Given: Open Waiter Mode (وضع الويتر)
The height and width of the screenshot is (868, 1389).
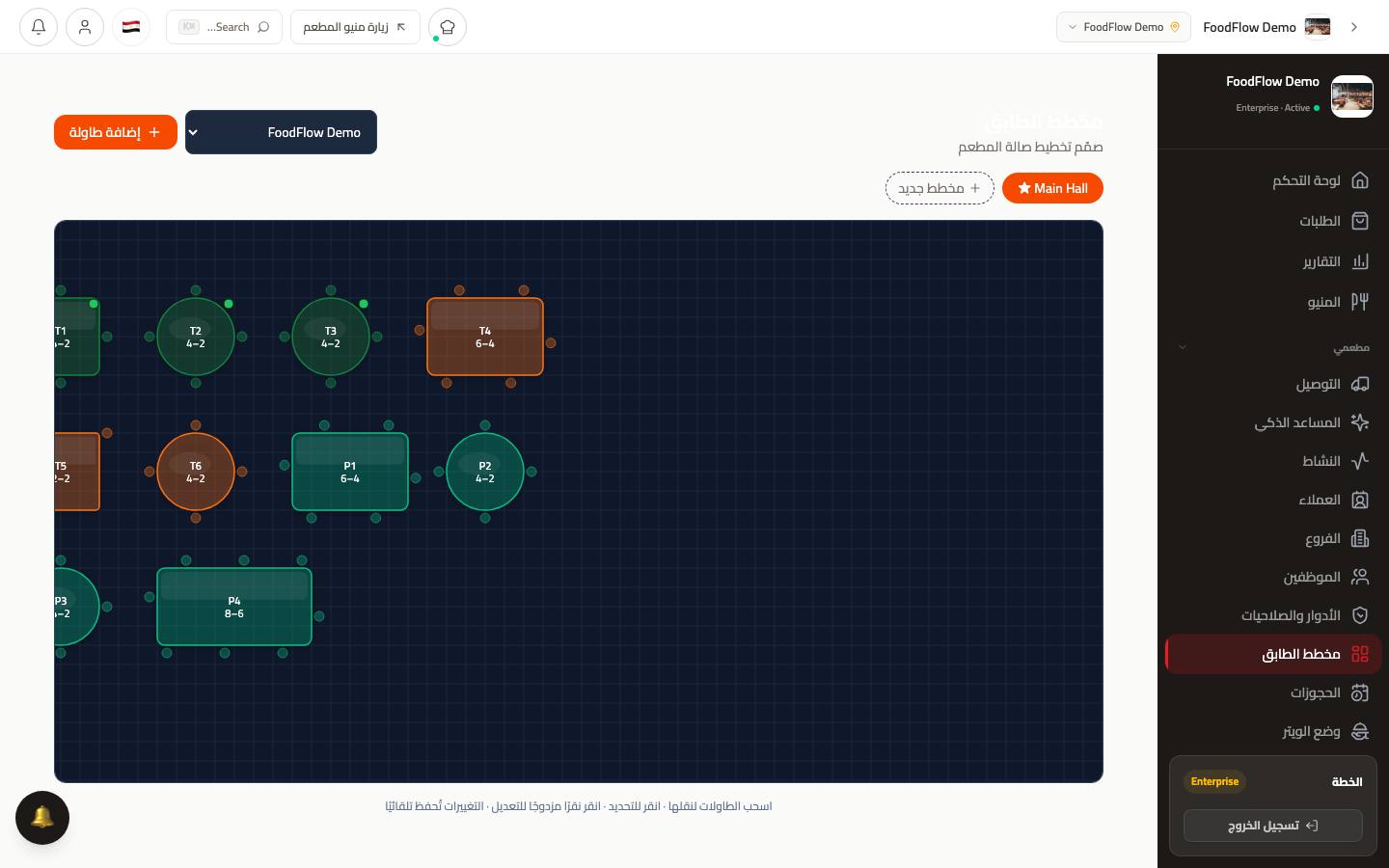Looking at the screenshot, I should [x=1272, y=731].
